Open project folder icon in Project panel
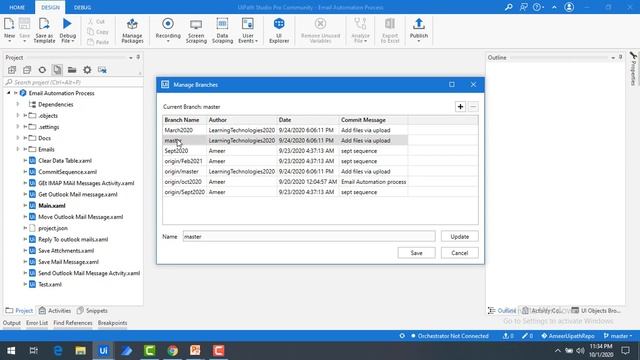Screen dimensions: 640x360 72,70
